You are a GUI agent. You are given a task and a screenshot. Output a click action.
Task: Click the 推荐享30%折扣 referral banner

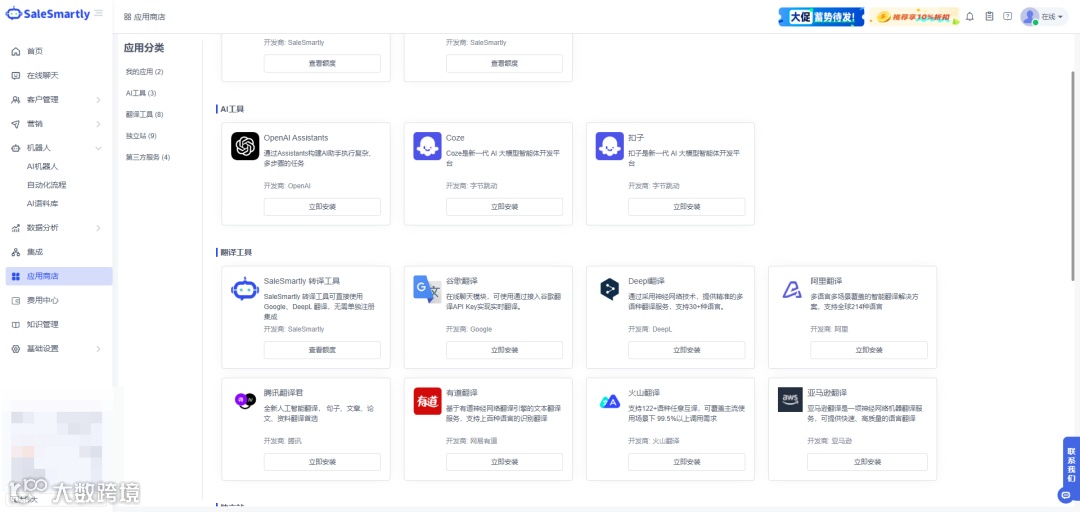click(x=914, y=17)
